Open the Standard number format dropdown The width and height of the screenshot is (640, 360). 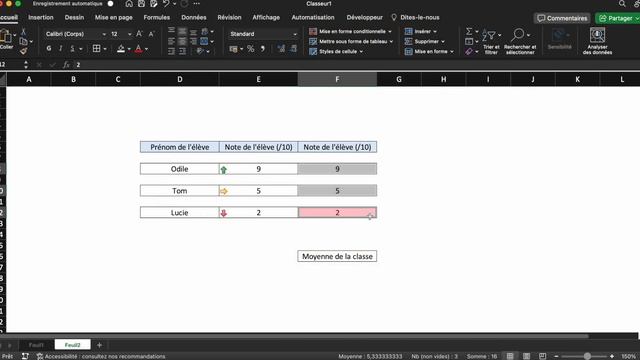(295, 34)
